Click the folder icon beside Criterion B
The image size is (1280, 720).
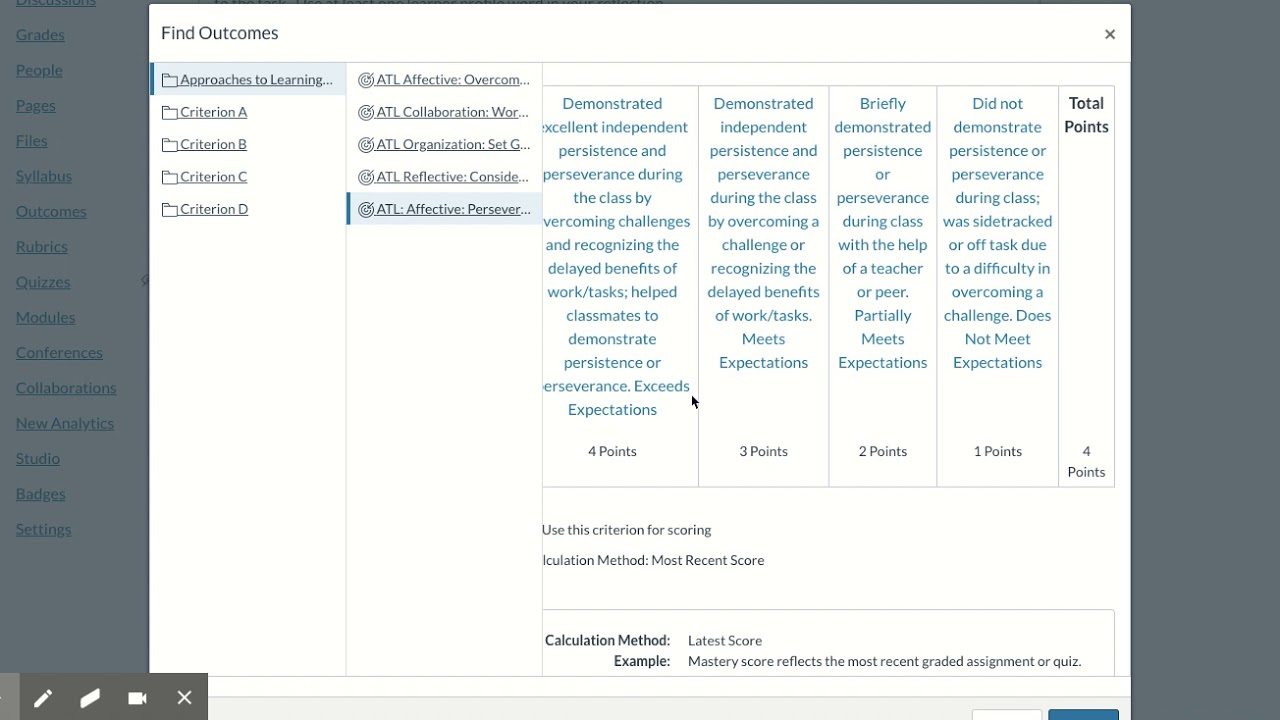coord(169,145)
